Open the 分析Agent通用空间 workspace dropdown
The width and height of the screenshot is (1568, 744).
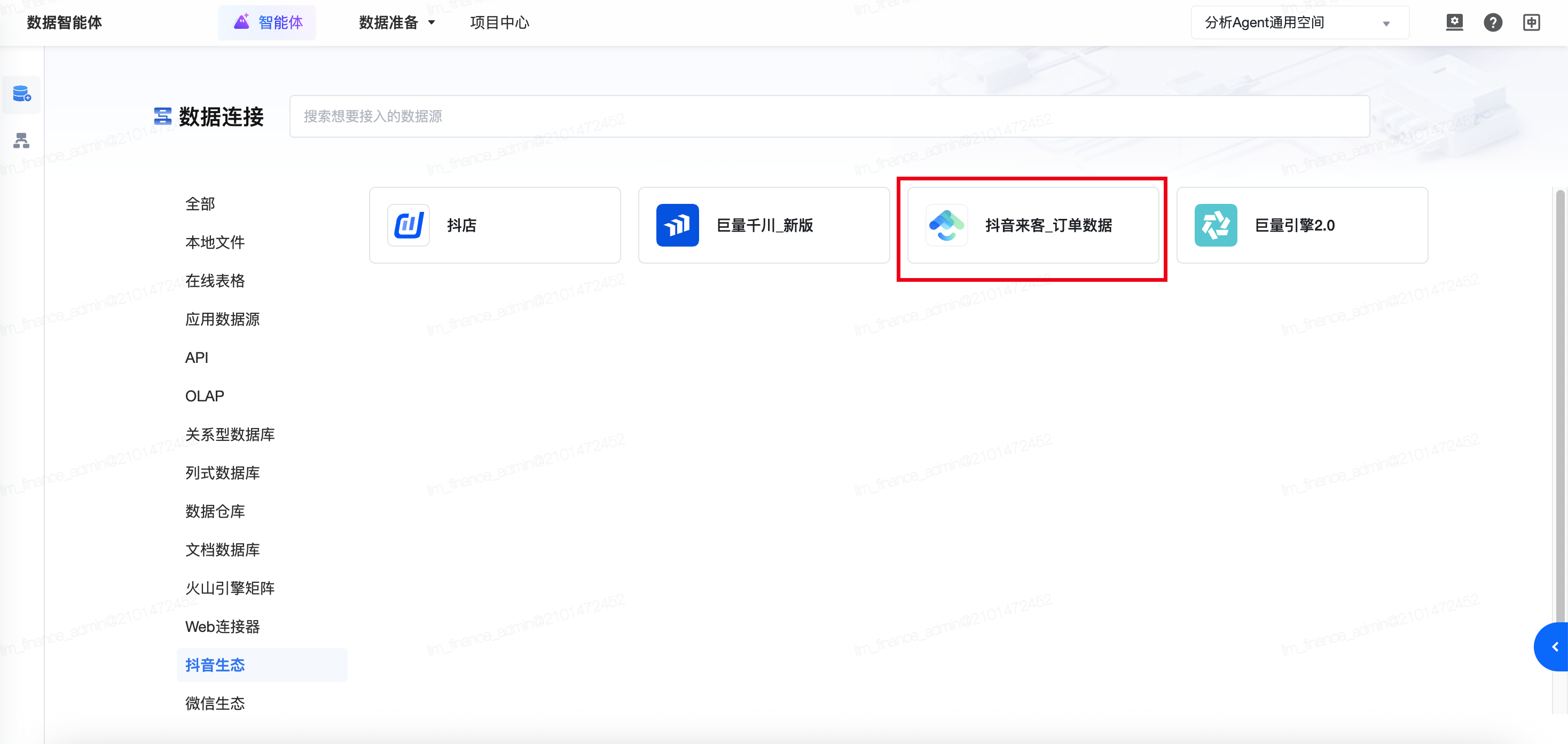tap(1299, 22)
